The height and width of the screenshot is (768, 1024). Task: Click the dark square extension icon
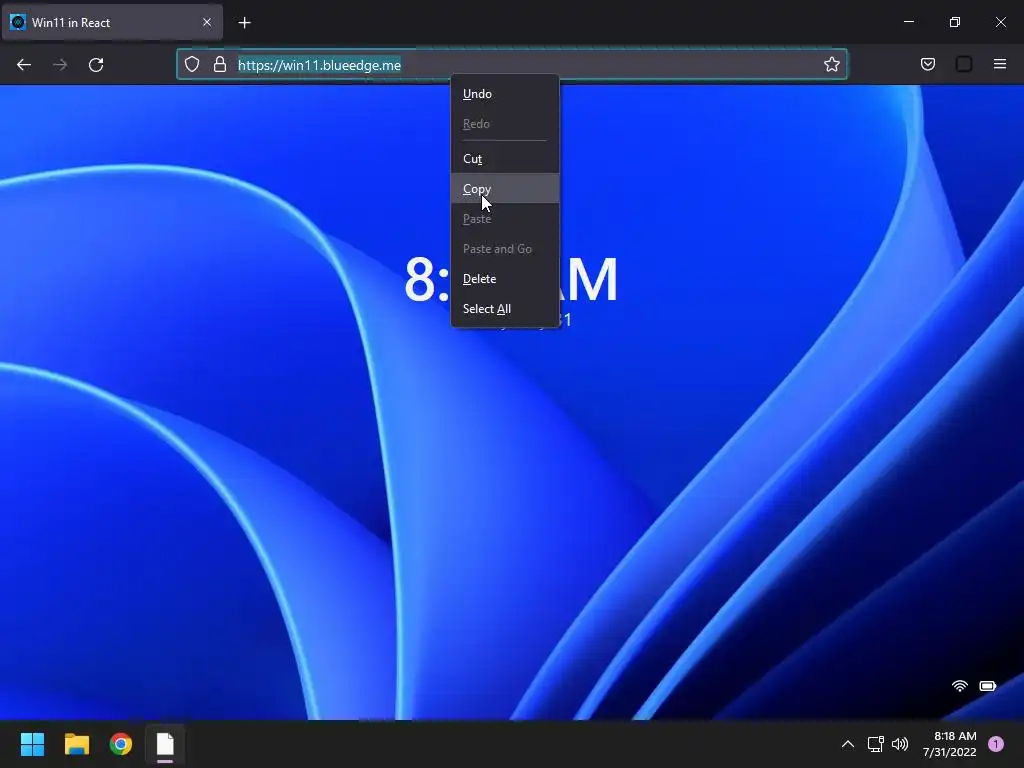point(964,64)
